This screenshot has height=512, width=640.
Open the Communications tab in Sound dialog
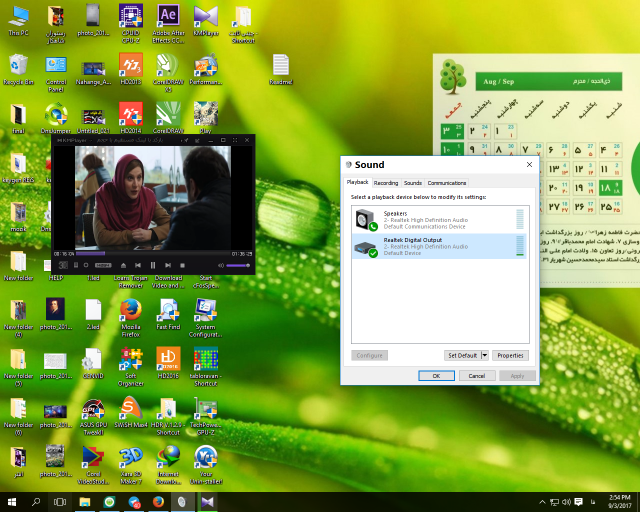pyautogui.click(x=447, y=183)
